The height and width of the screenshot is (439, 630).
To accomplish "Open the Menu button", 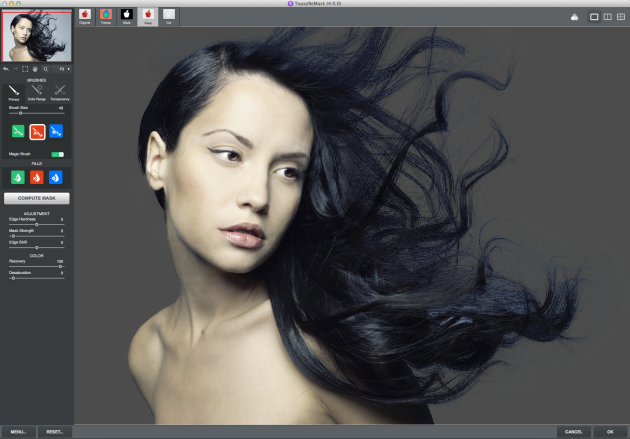I will (18, 432).
